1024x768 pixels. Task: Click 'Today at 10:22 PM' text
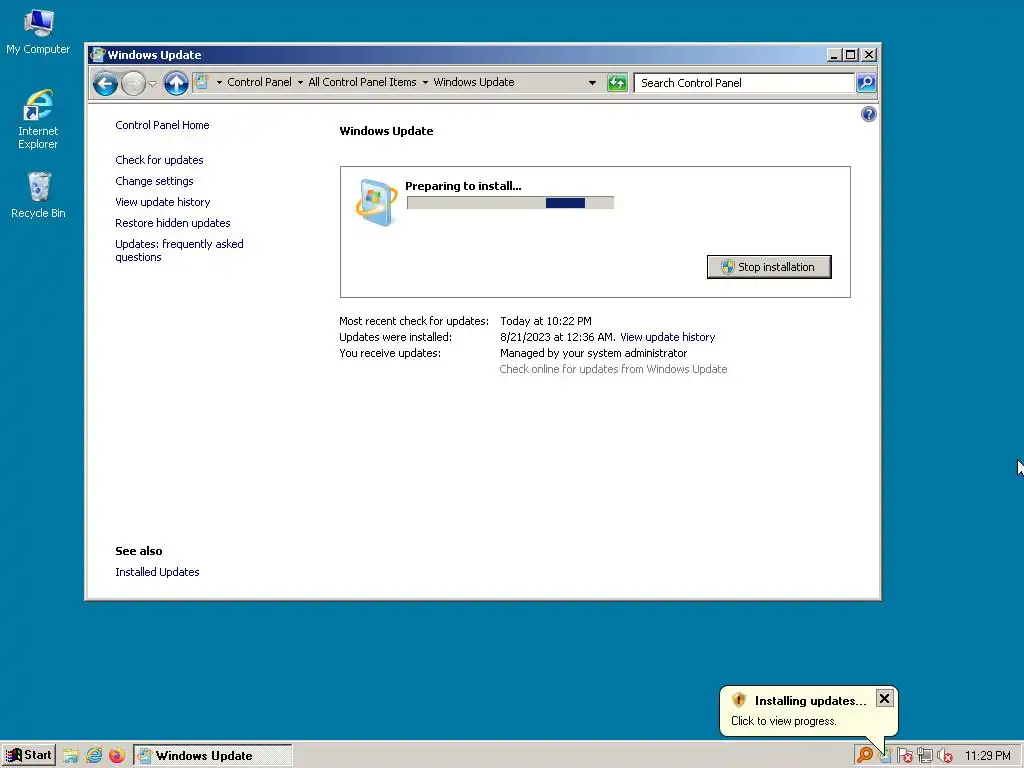546,321
